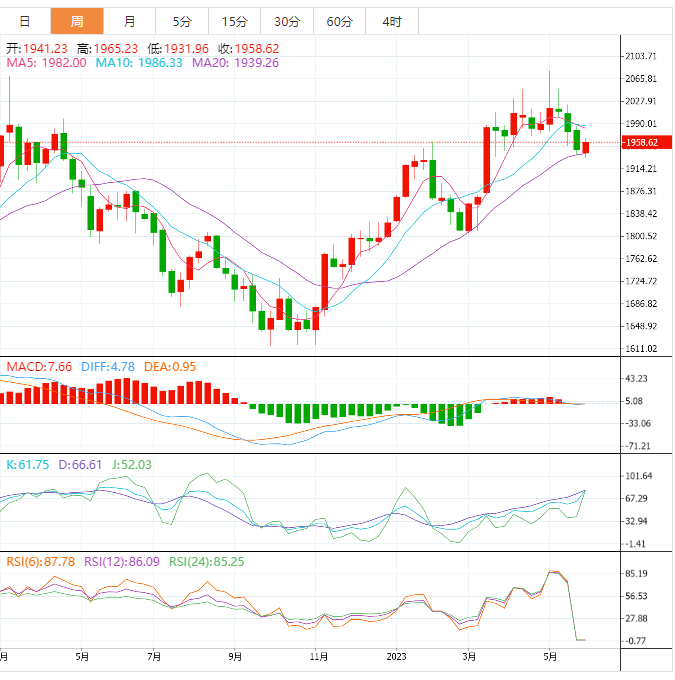Switch to the 5分 timeframe tab
The image size is (675, 680).
(x=182, y=21)
